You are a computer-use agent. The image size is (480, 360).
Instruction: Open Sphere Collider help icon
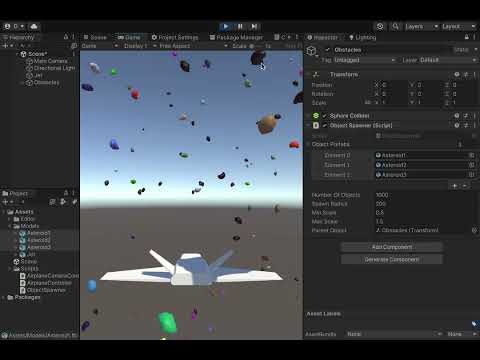pos(457,116)
